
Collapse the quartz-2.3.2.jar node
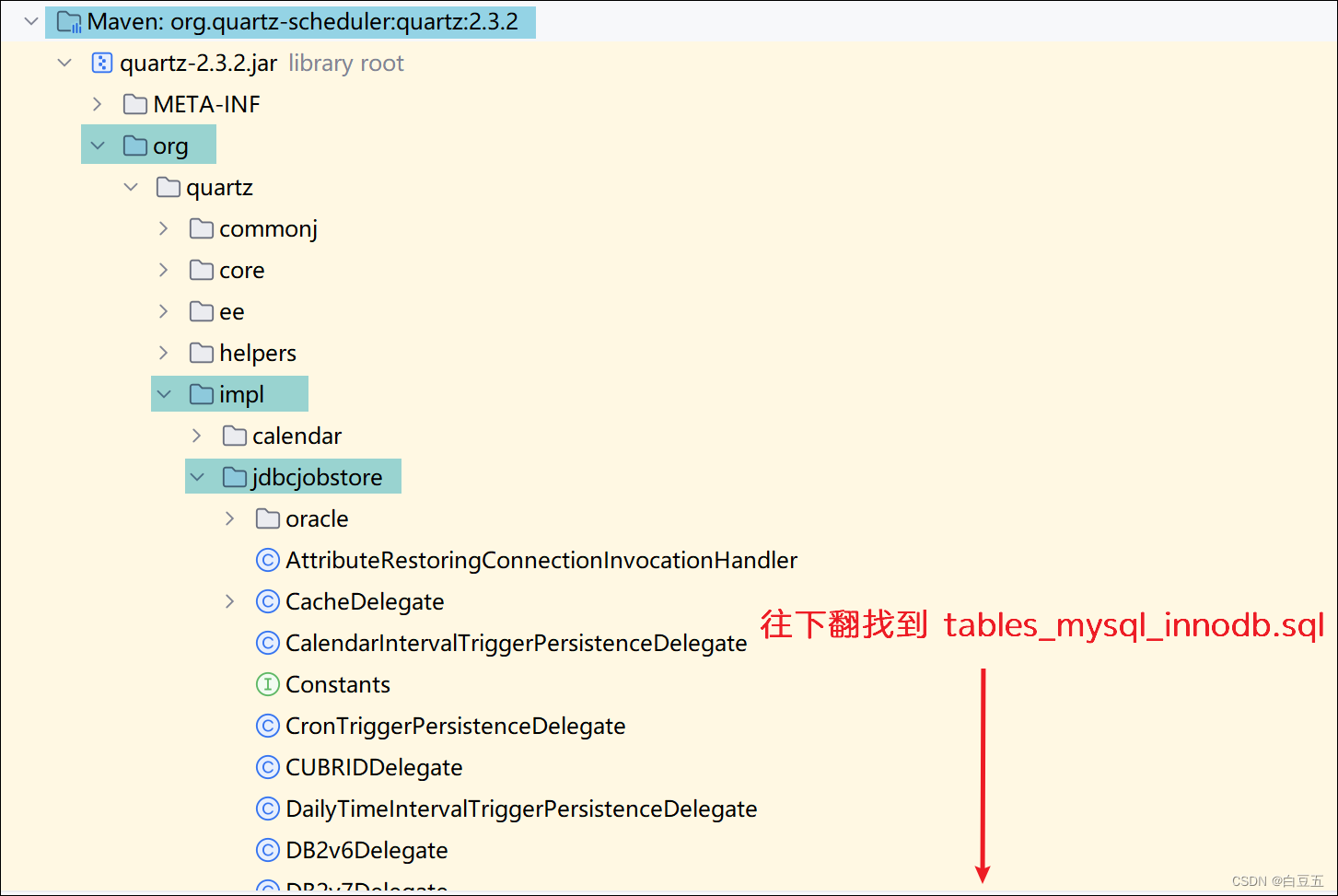(x=64, y=63)
